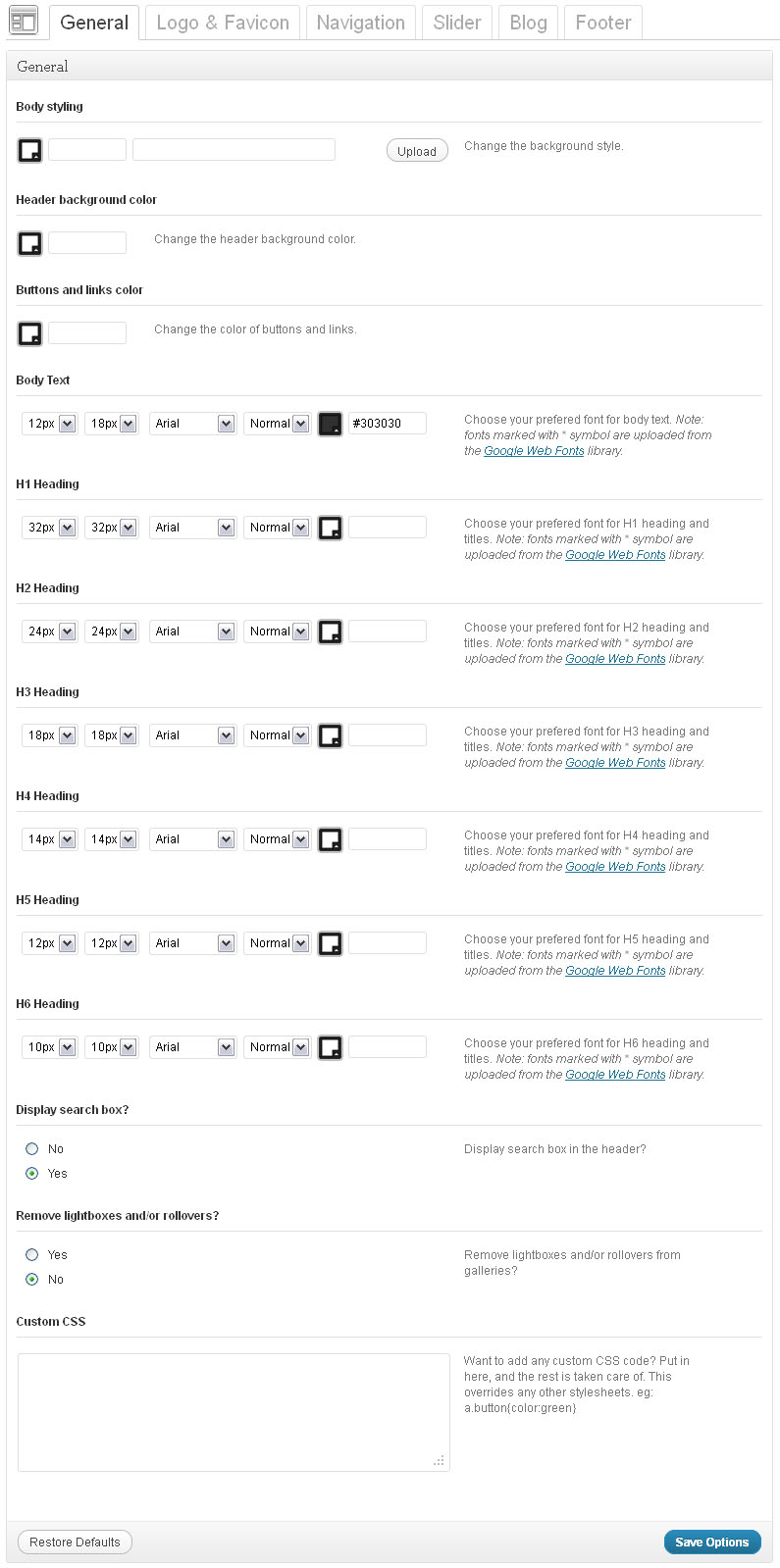Click the Save Options button
Image resolution: width=780 pixels, height=1568 pixels.
pyautogui.click(x=711, y=1543)
